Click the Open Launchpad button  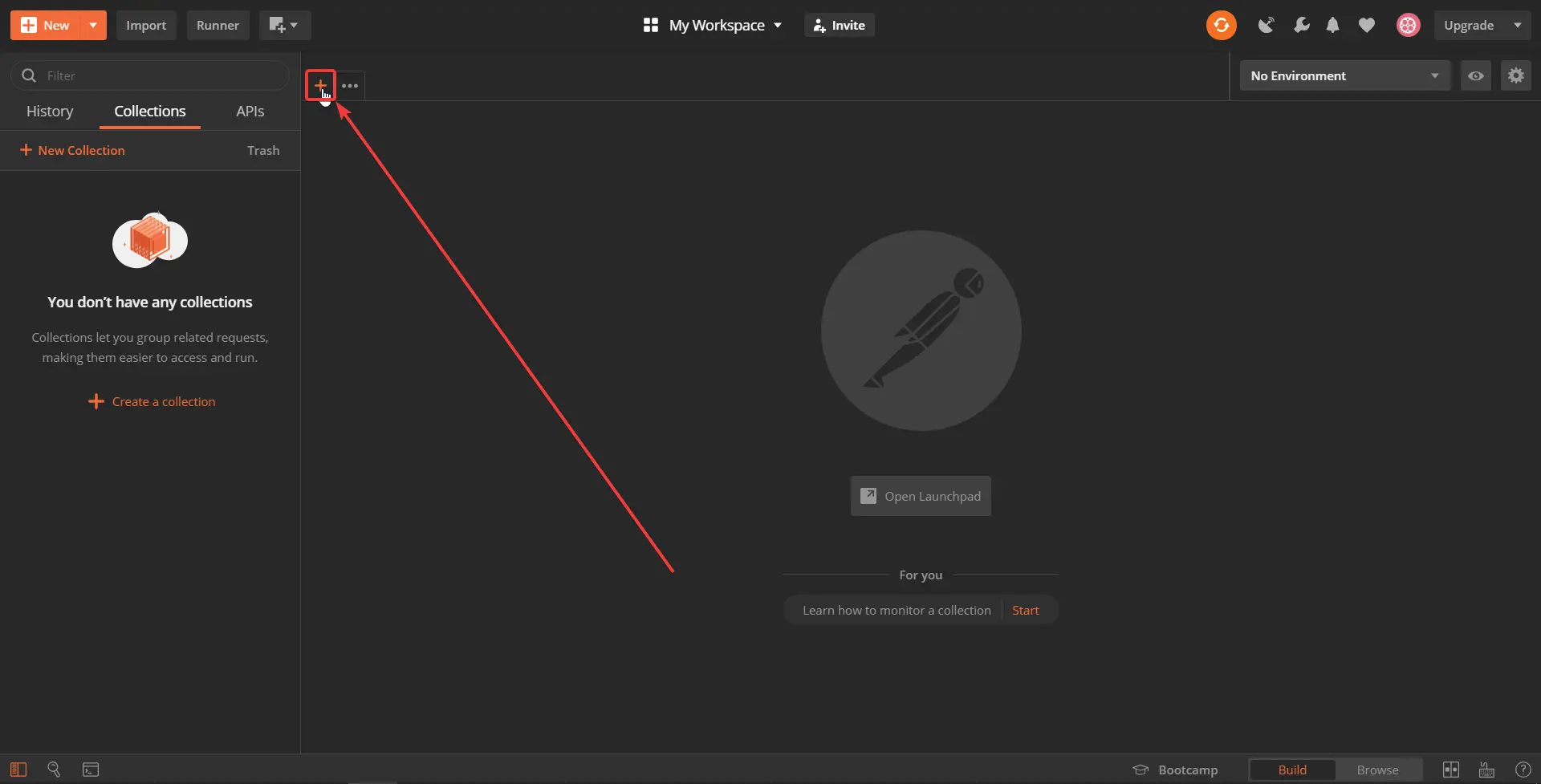click(x=921, y=496)
